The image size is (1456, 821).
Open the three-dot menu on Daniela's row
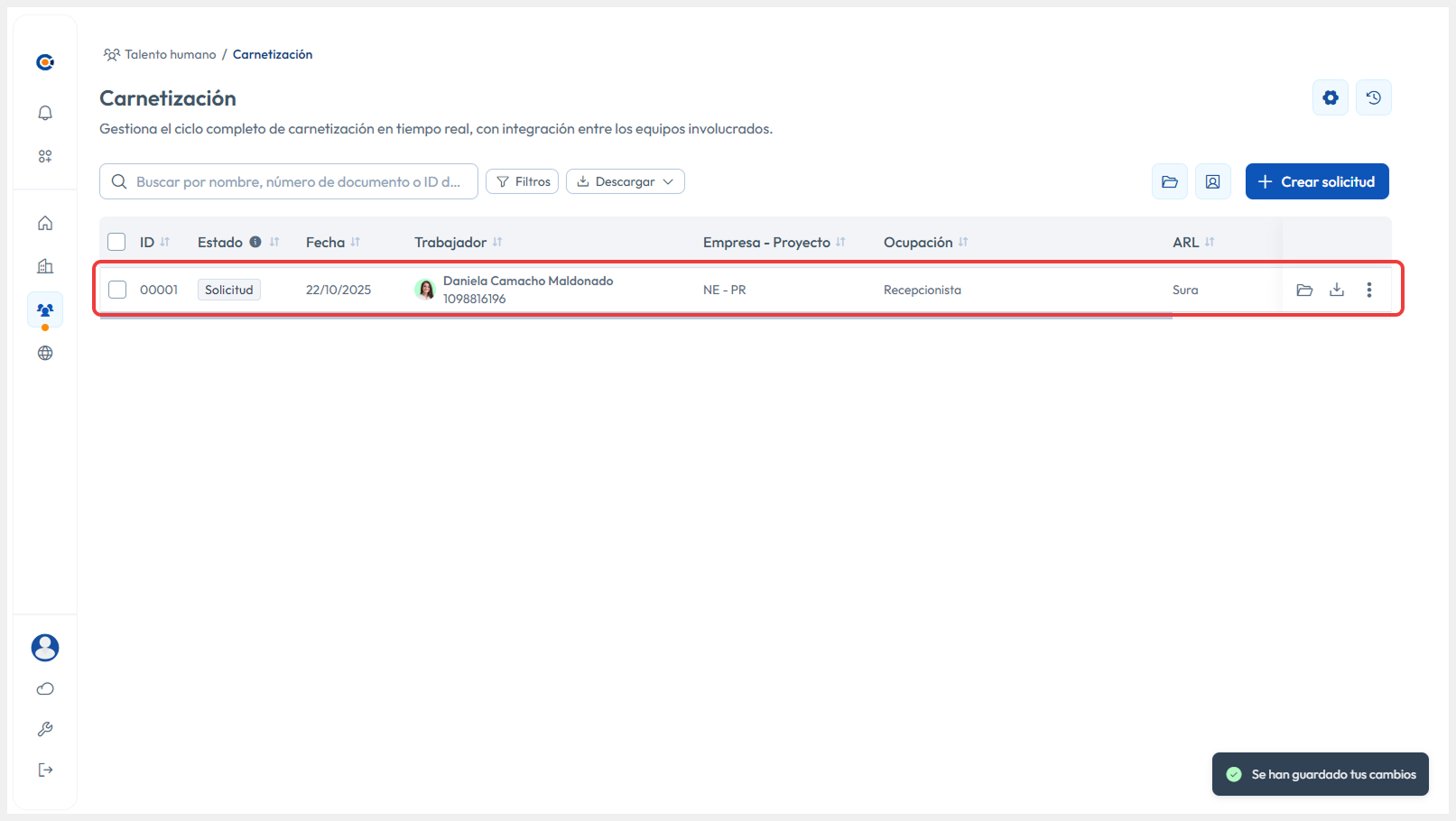click(1369, 290)
